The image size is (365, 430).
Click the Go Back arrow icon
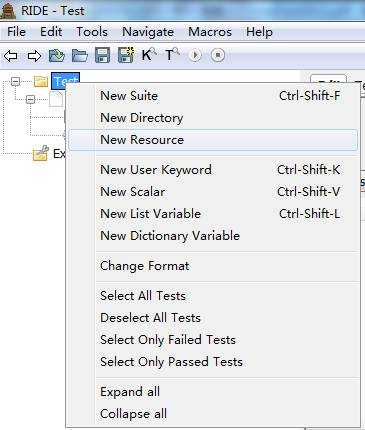click(x=11, y=55)
